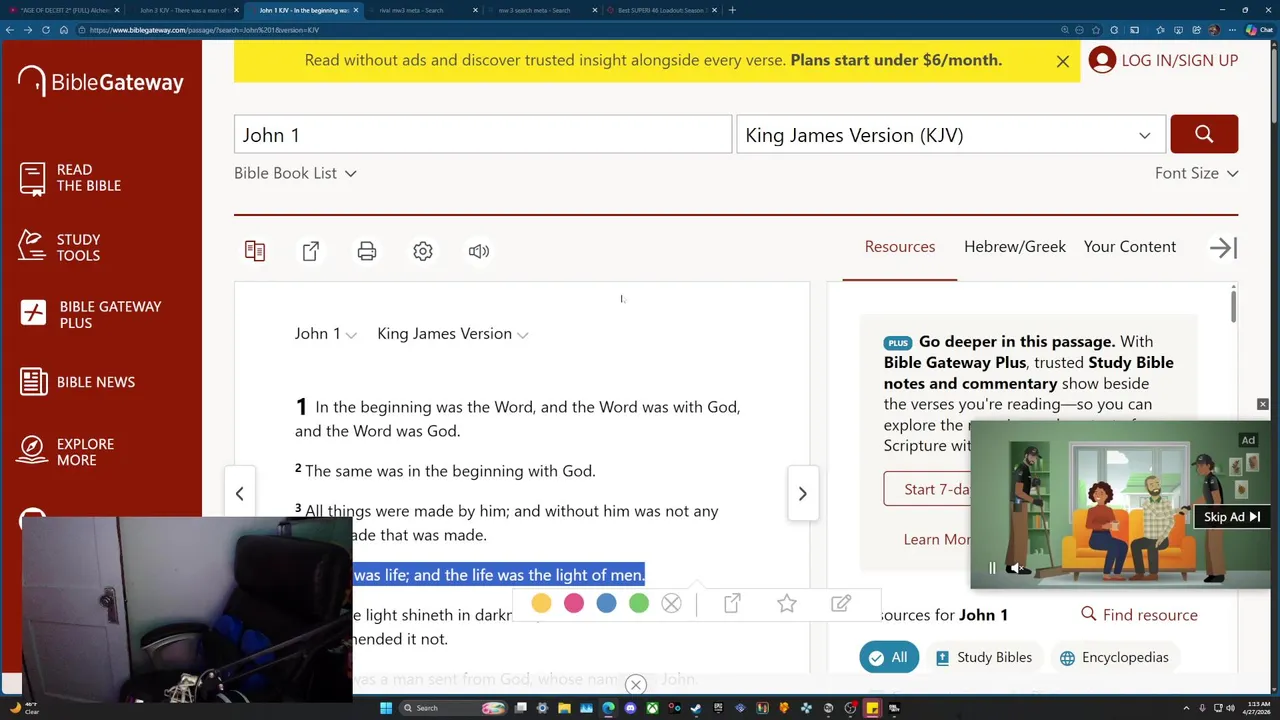The image size is (1280, 720).
Task: Close the bottom ad overlay circle
Action: tap(636, 685)
